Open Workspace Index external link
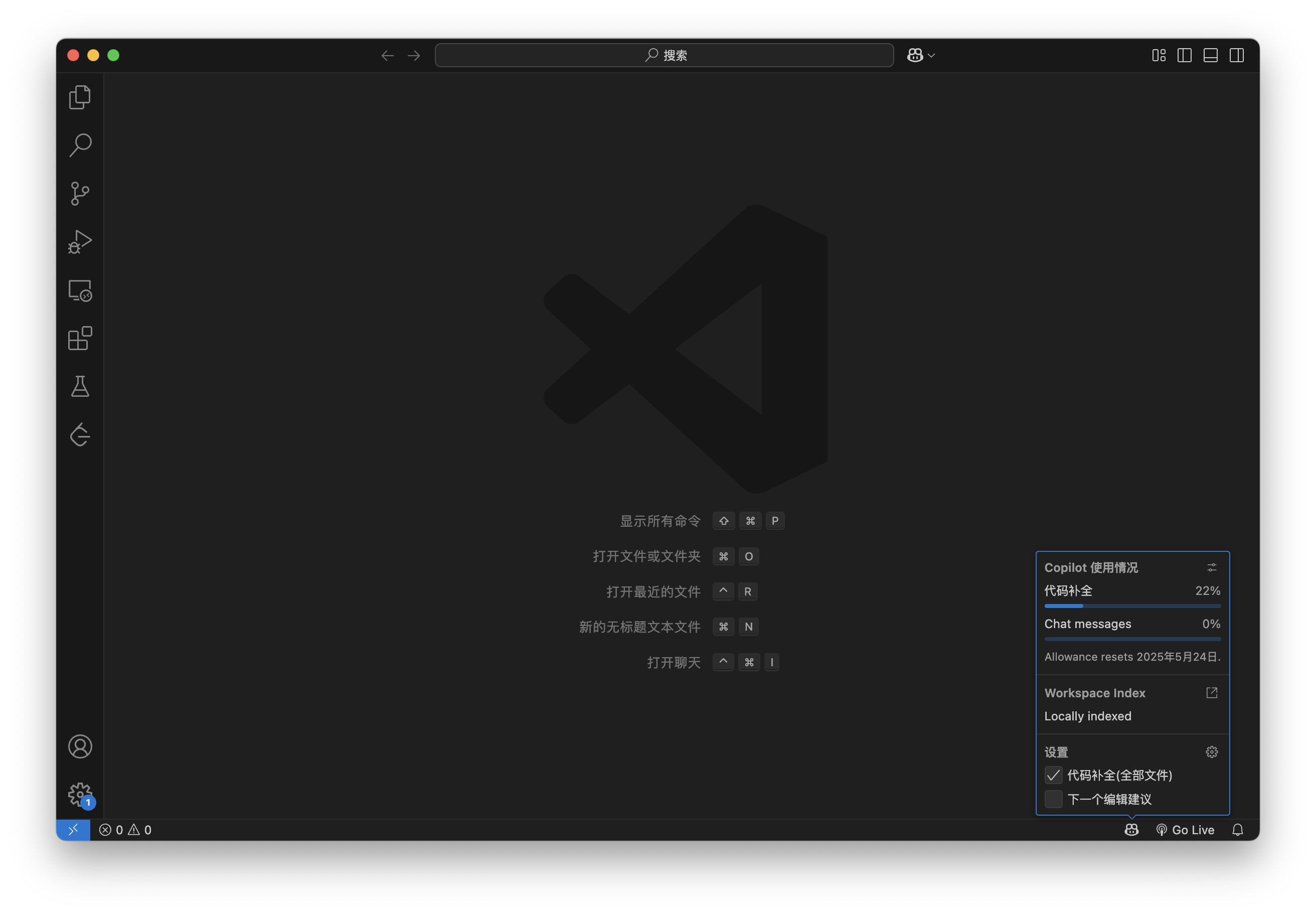1316x915 pixels. click(x=1211, y=693)
